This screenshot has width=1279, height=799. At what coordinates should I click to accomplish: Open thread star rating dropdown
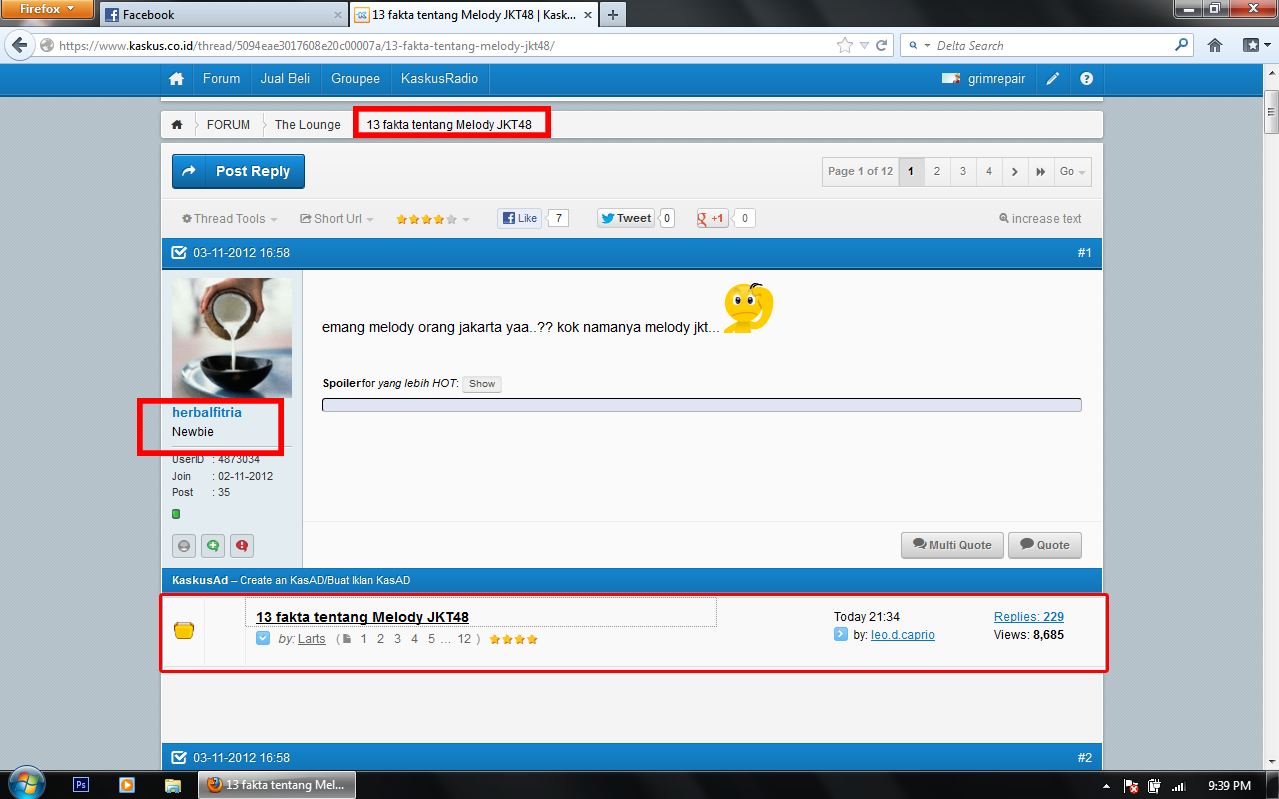(433, 219)
